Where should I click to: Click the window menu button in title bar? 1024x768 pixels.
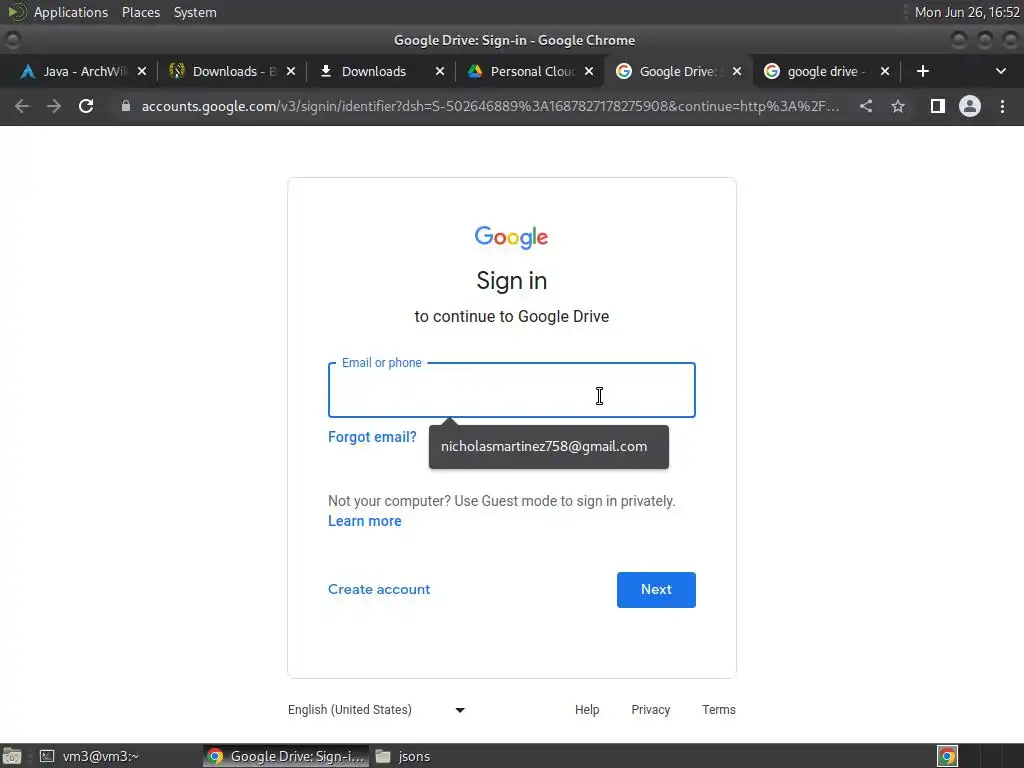click(12, 40)
